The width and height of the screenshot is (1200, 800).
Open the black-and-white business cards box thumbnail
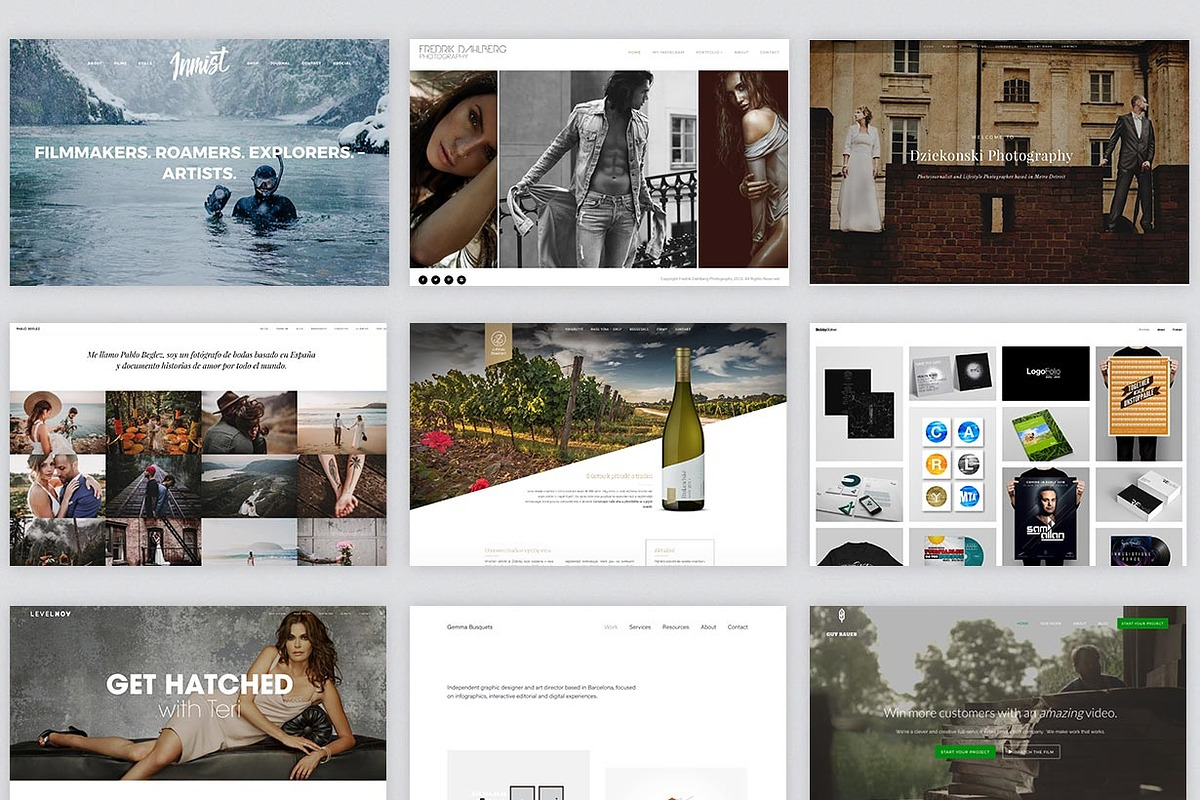[1140, 494]
